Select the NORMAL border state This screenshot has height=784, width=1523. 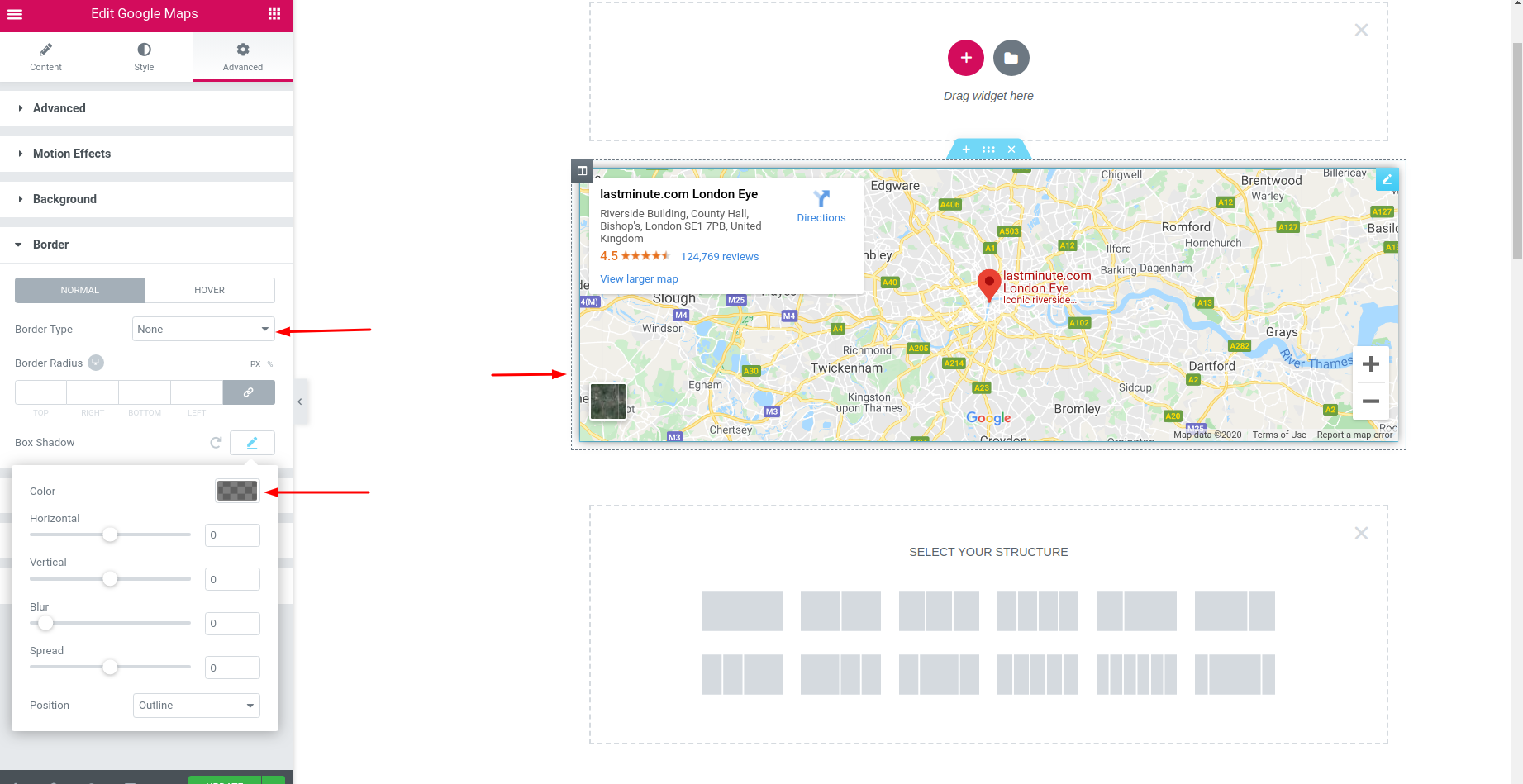pyautogui.click(x=80, y=290)
